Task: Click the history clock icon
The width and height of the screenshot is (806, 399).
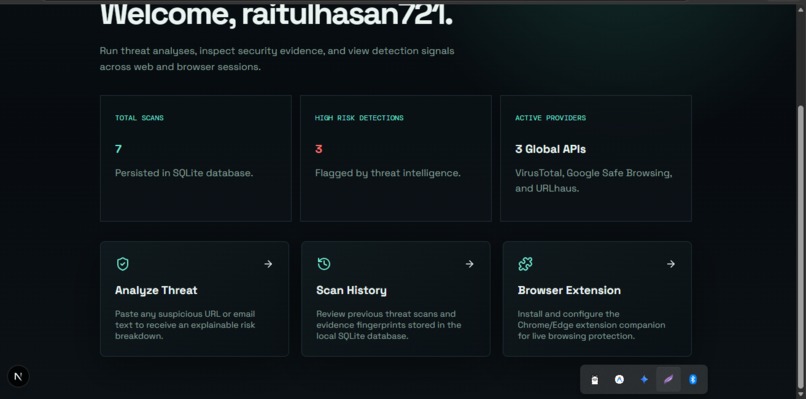Action: pos(324,264)
